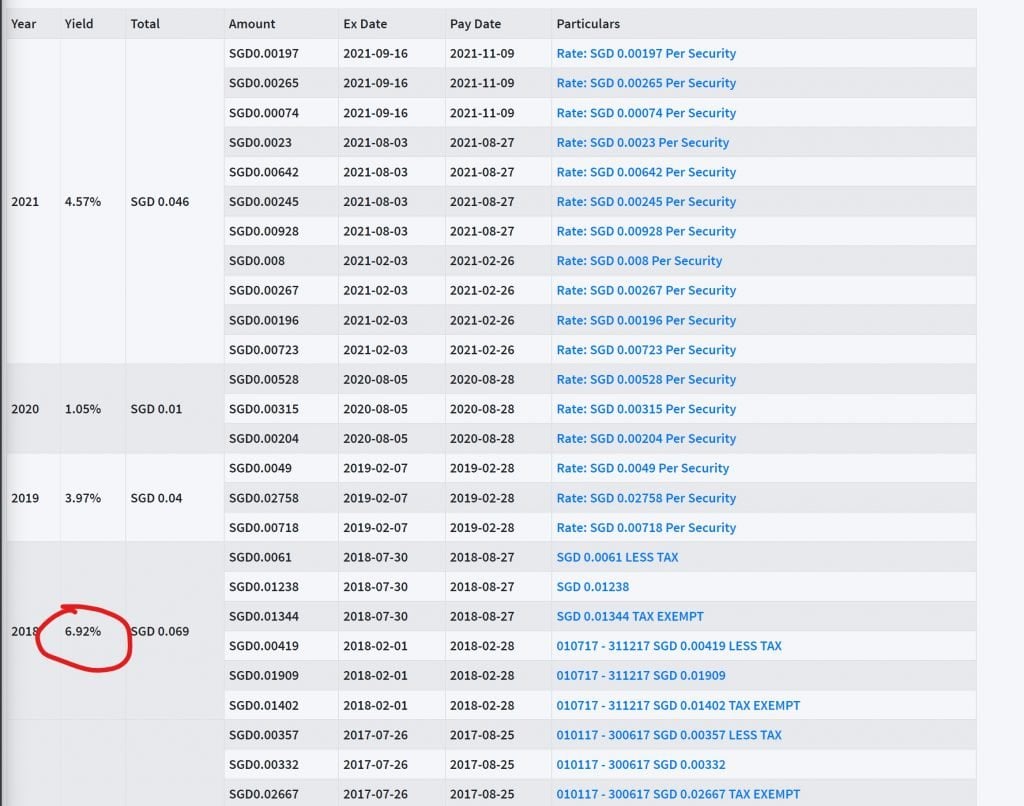
Task: Open the "Rate: SGD 0.00204 Per Security" link
Action: [646, 438]
